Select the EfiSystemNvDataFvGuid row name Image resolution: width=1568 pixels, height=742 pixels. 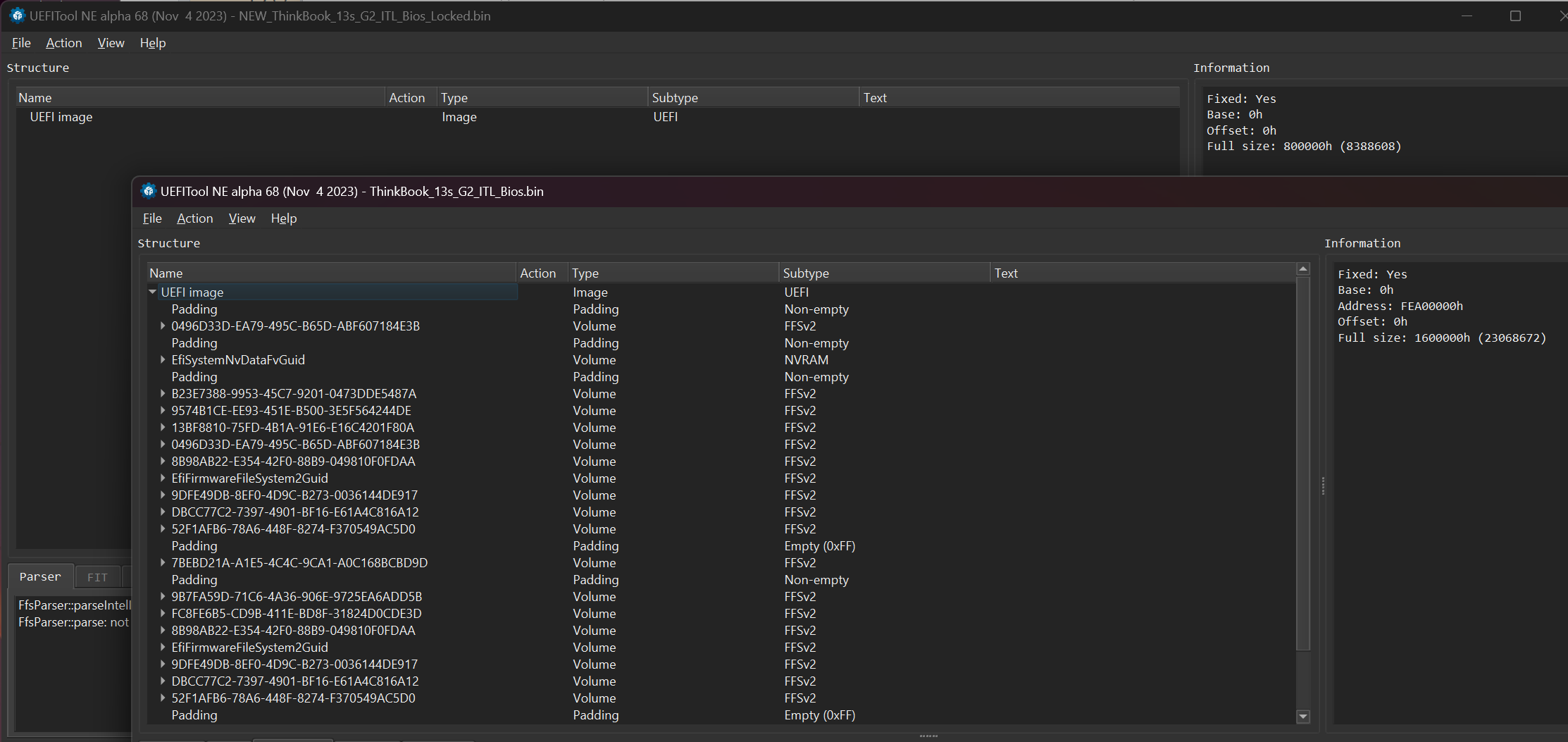pos(238,359)
